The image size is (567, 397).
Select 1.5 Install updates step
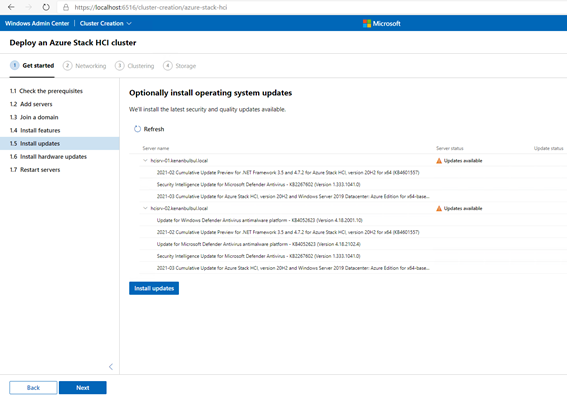tap(60, 144)
